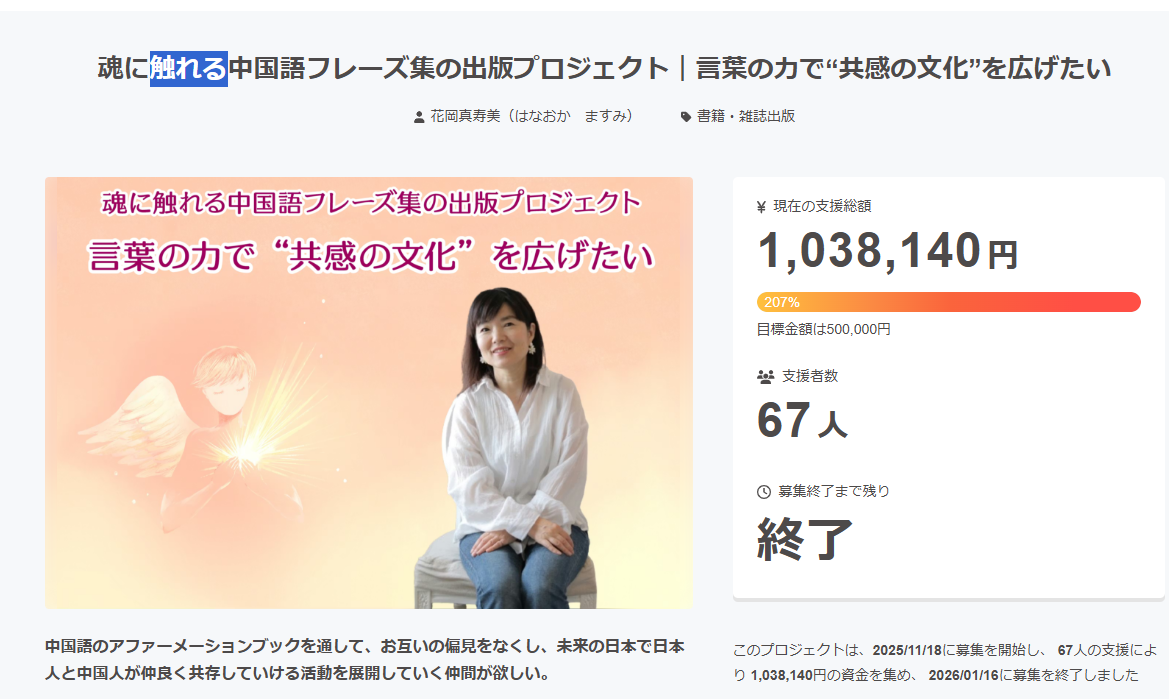Open the 書籍・雑誌出版 category link

746,116
